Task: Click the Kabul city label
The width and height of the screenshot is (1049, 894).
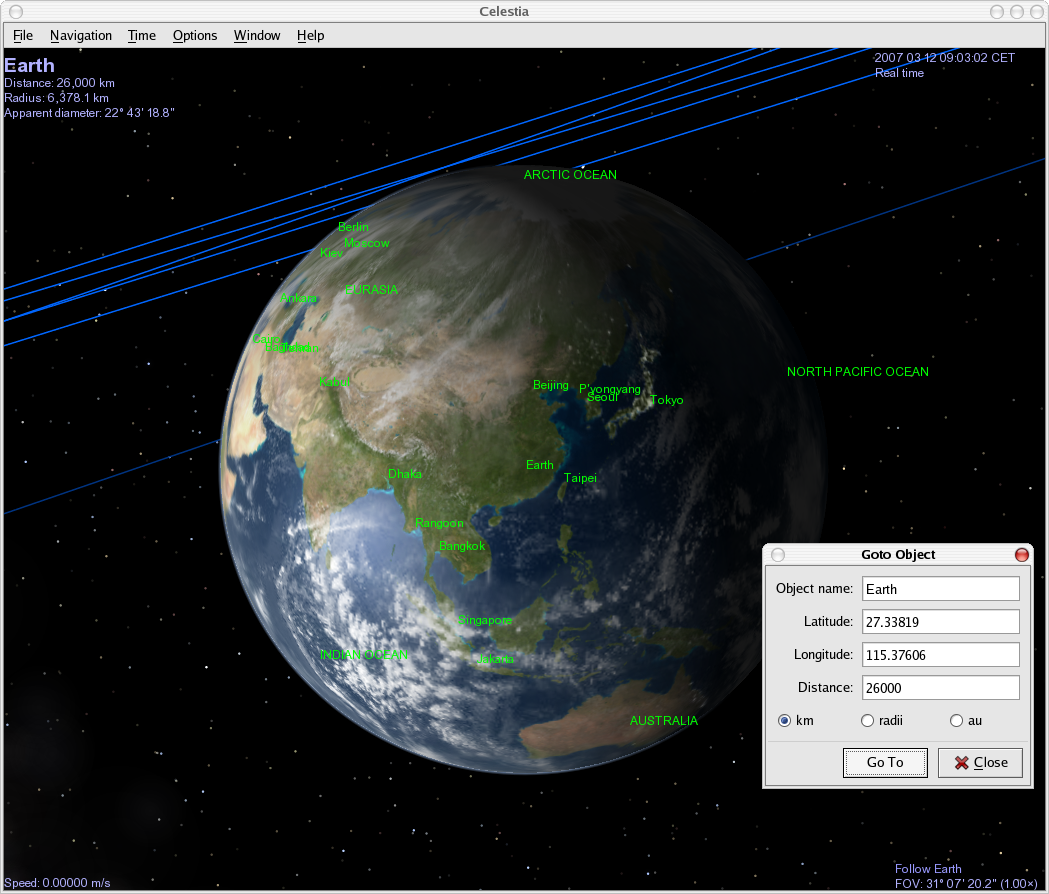Action: (334, 382)
